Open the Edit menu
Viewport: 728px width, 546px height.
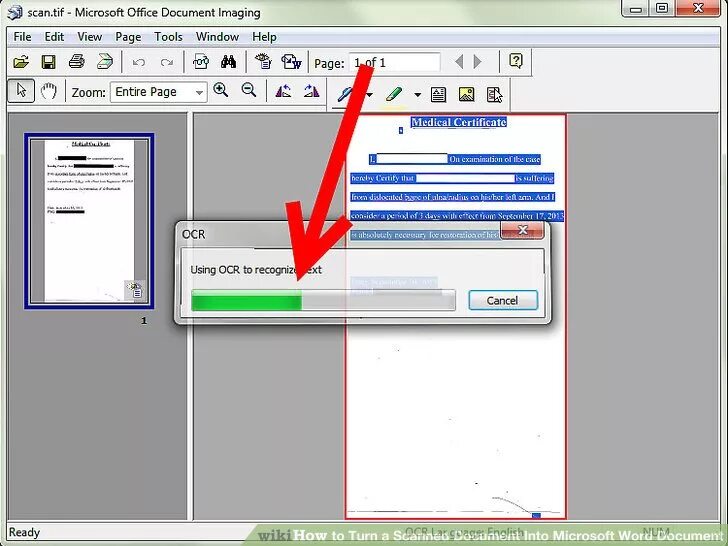[x=54, y=37]
